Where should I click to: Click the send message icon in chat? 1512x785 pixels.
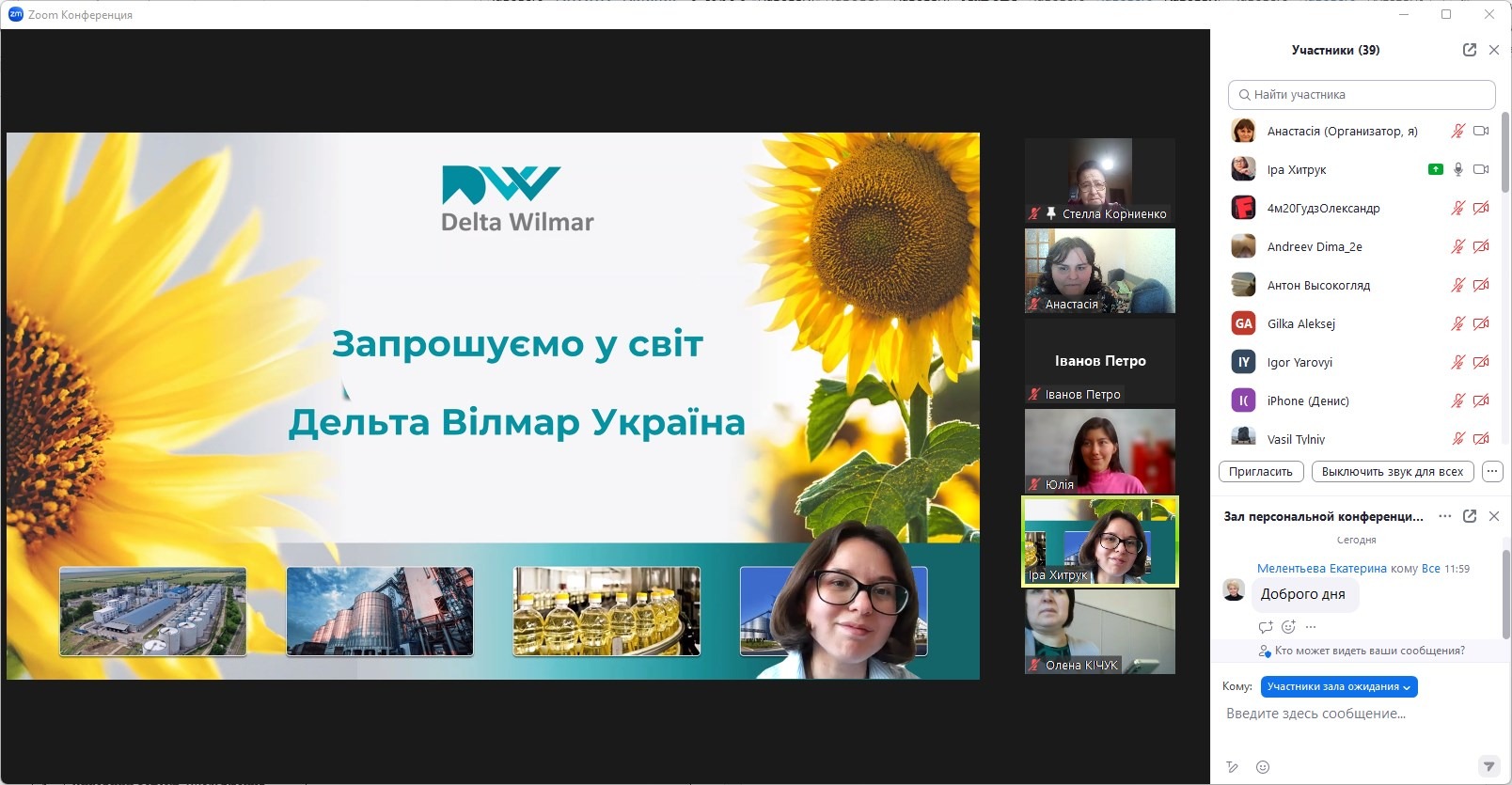click(x=1488, y=766)
